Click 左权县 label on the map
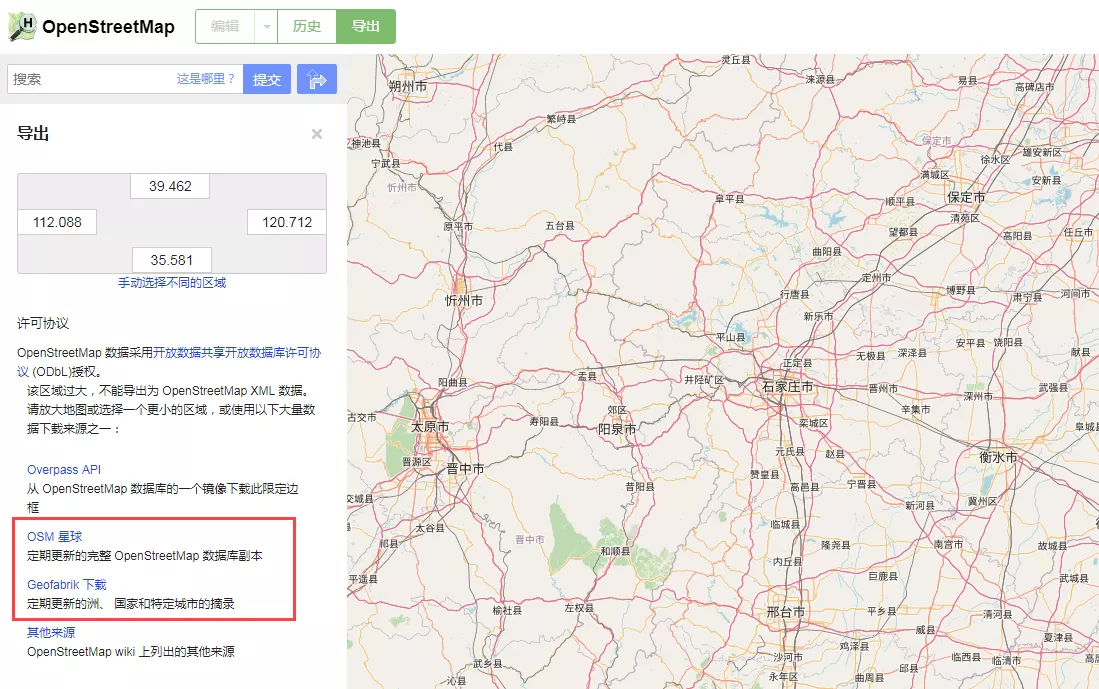1099x689 pixels. click(x=580, y=608)
